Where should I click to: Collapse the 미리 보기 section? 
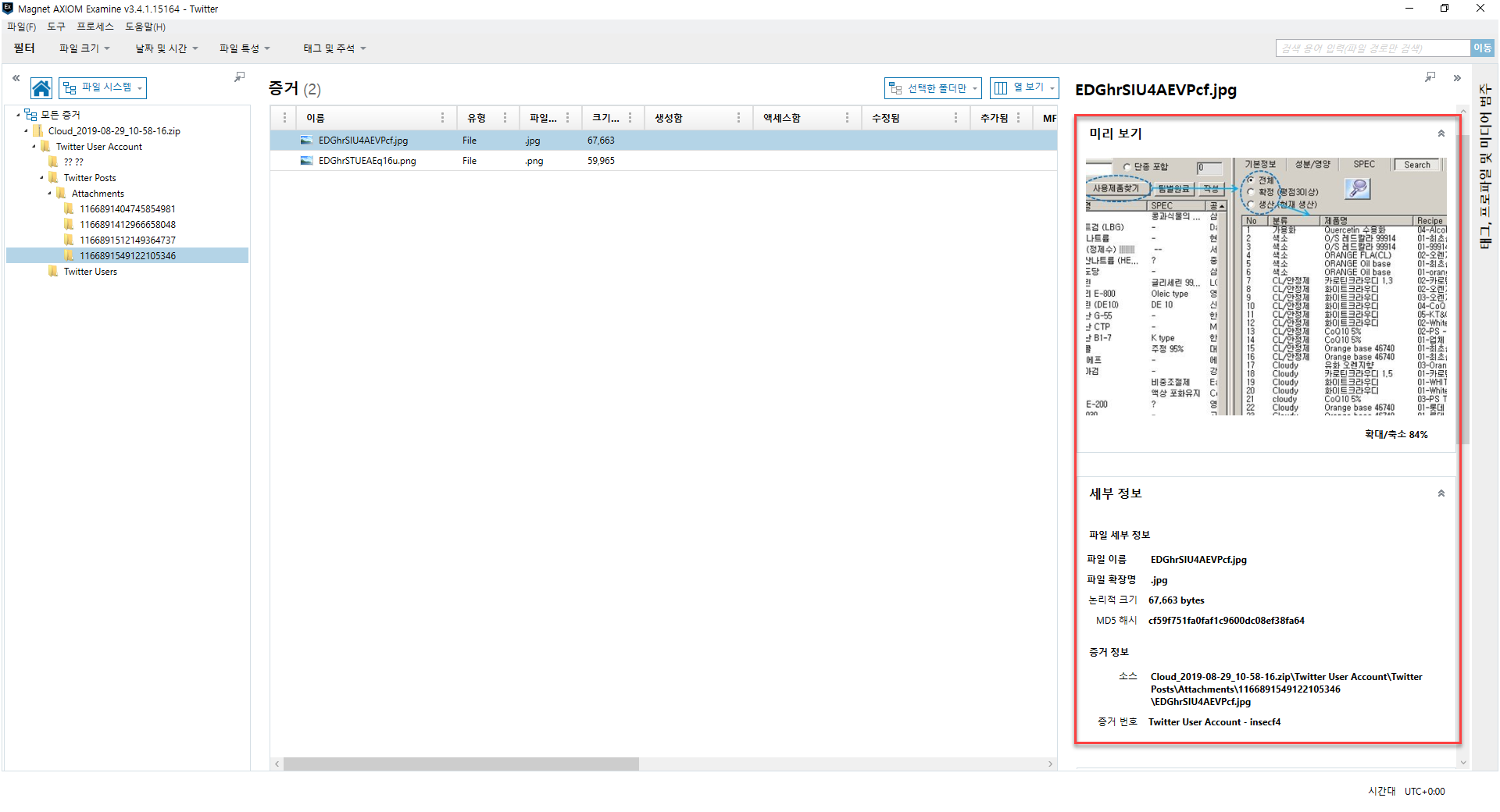coord(1441,134)
